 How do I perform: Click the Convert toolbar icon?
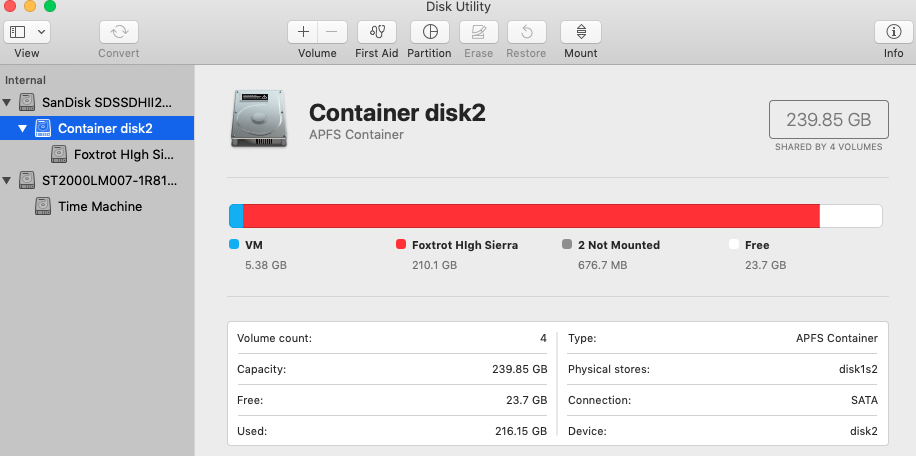click(x=119, y=32)
